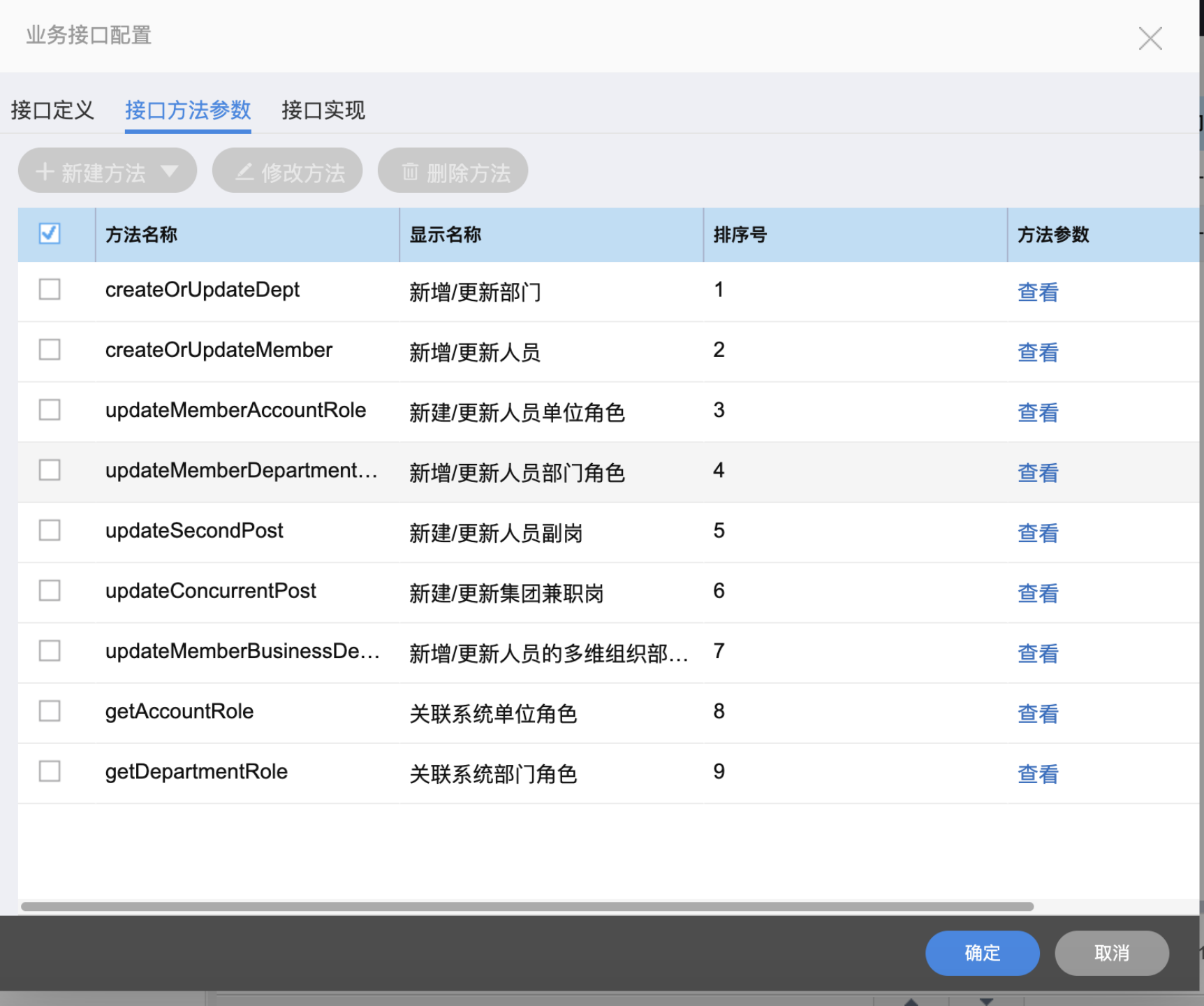Toggle the select-all checkbox in header
This screenshot has width=1204, height=1006.
50,233
